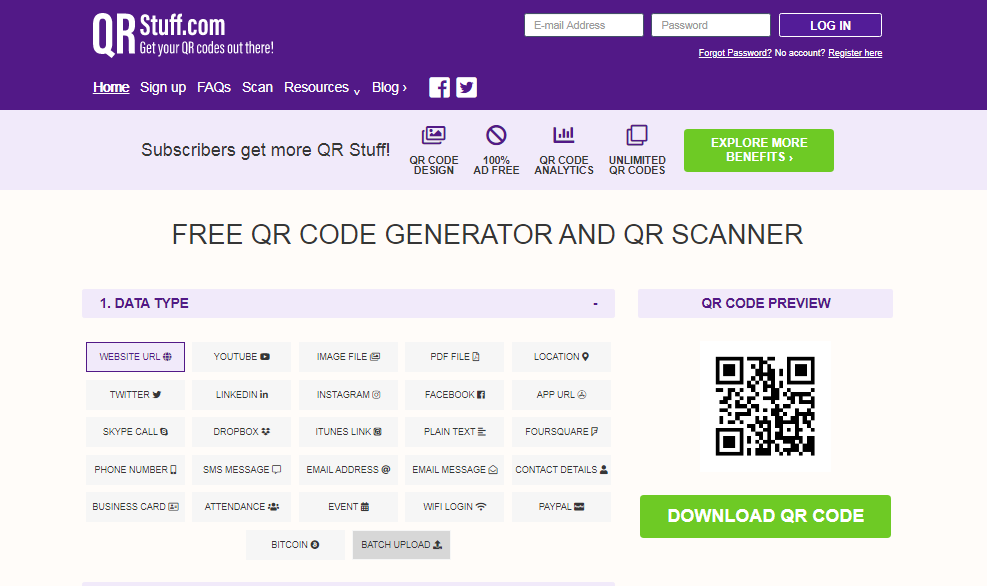987x586 pixels.
Task: Select Foursquare data type
Action: click(x=561, y=432)
